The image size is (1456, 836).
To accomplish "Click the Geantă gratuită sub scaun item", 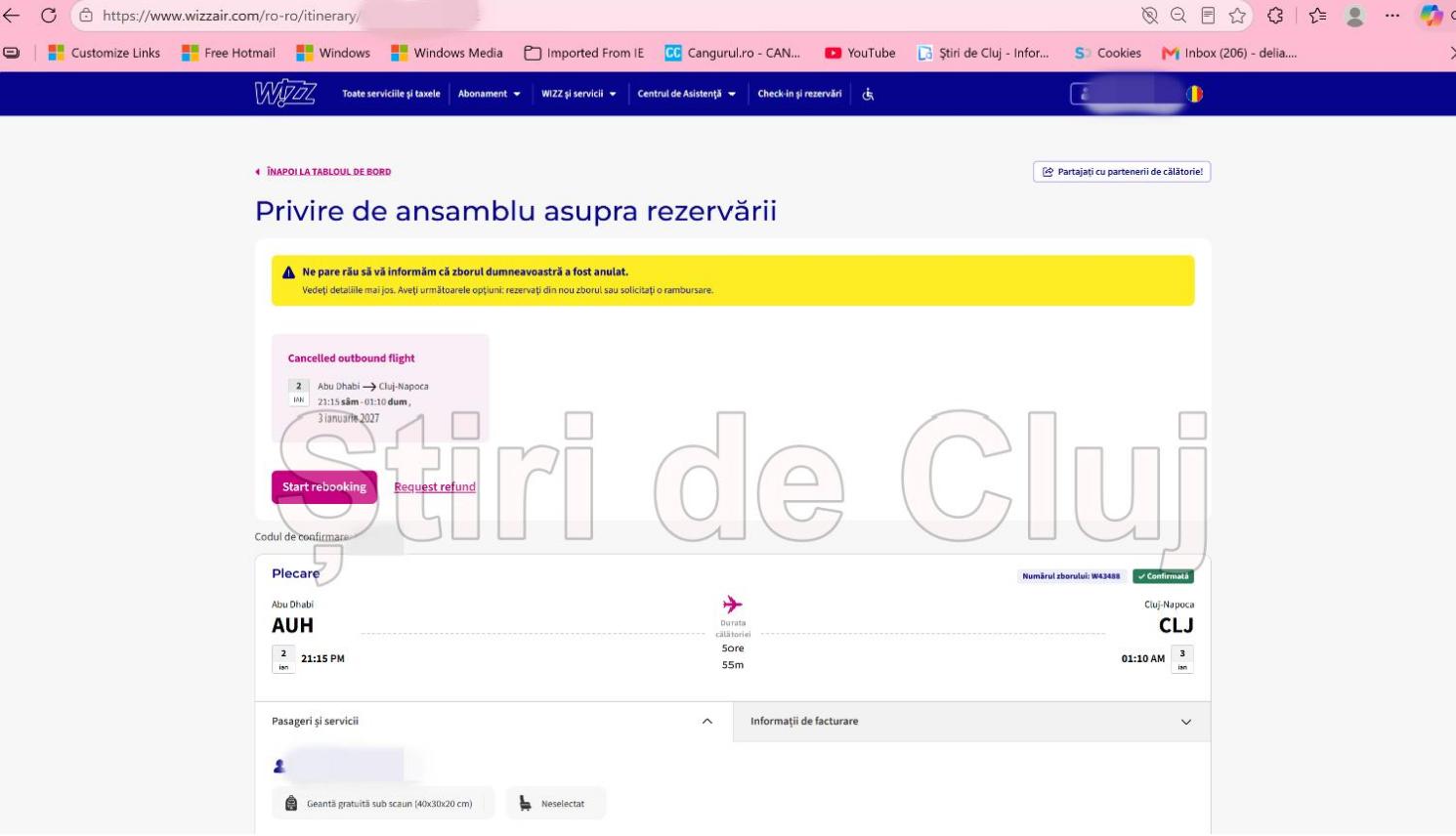I will pos(383,804).
